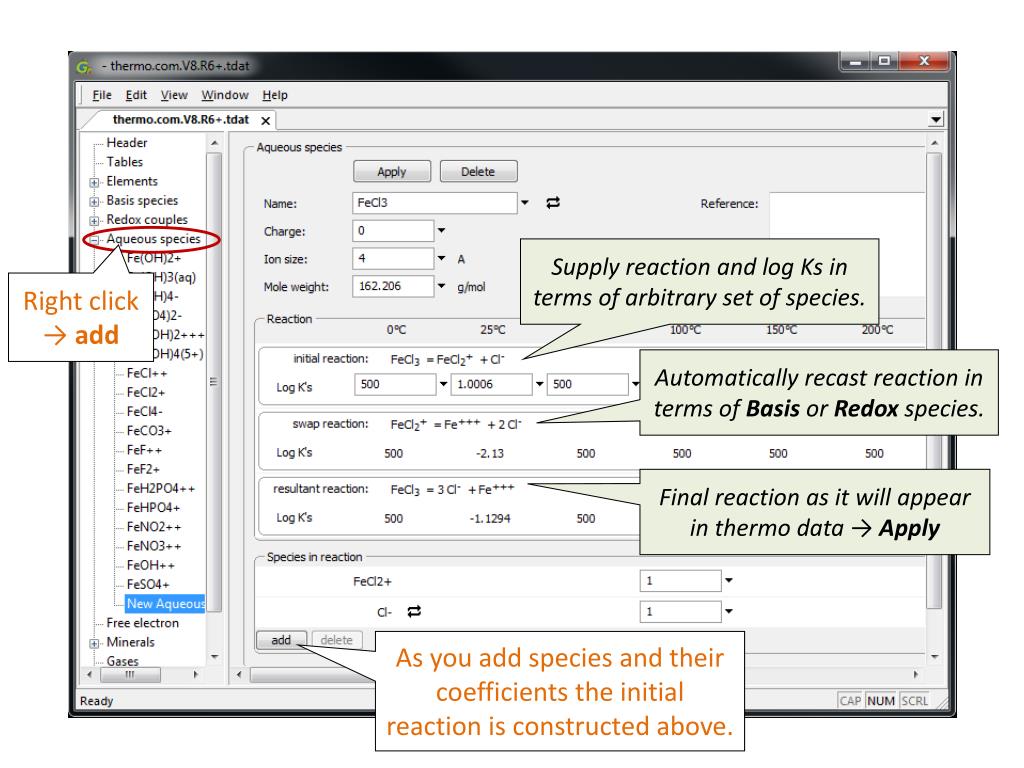Click the Cl- coefficient input field
The height and width of the screenshot is (768, 1024).
click(x=680, y=612)
